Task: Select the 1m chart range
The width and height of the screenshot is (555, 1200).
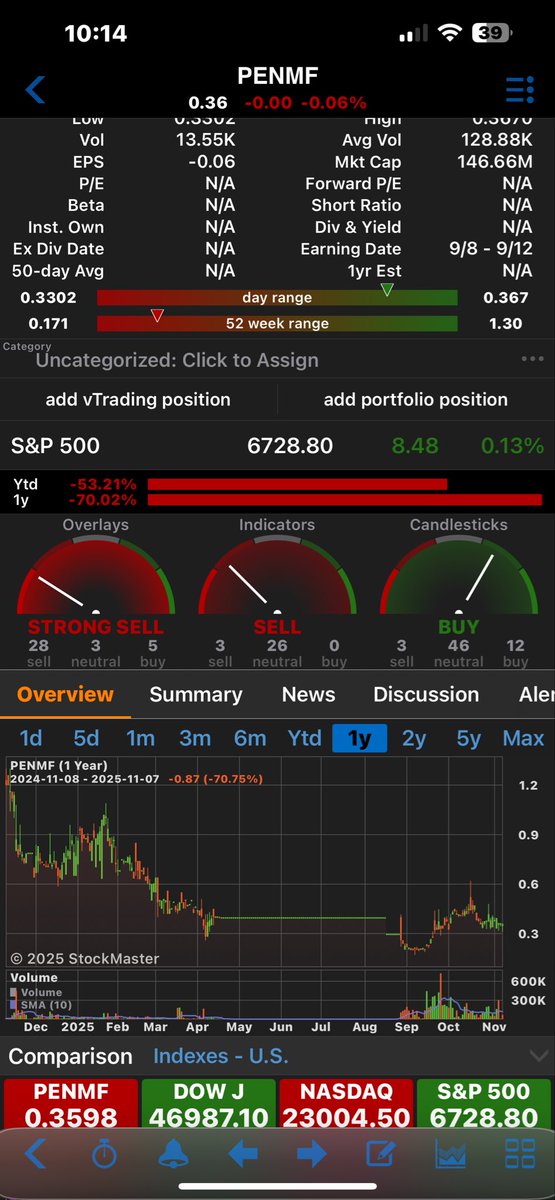Action: (140, 738)
